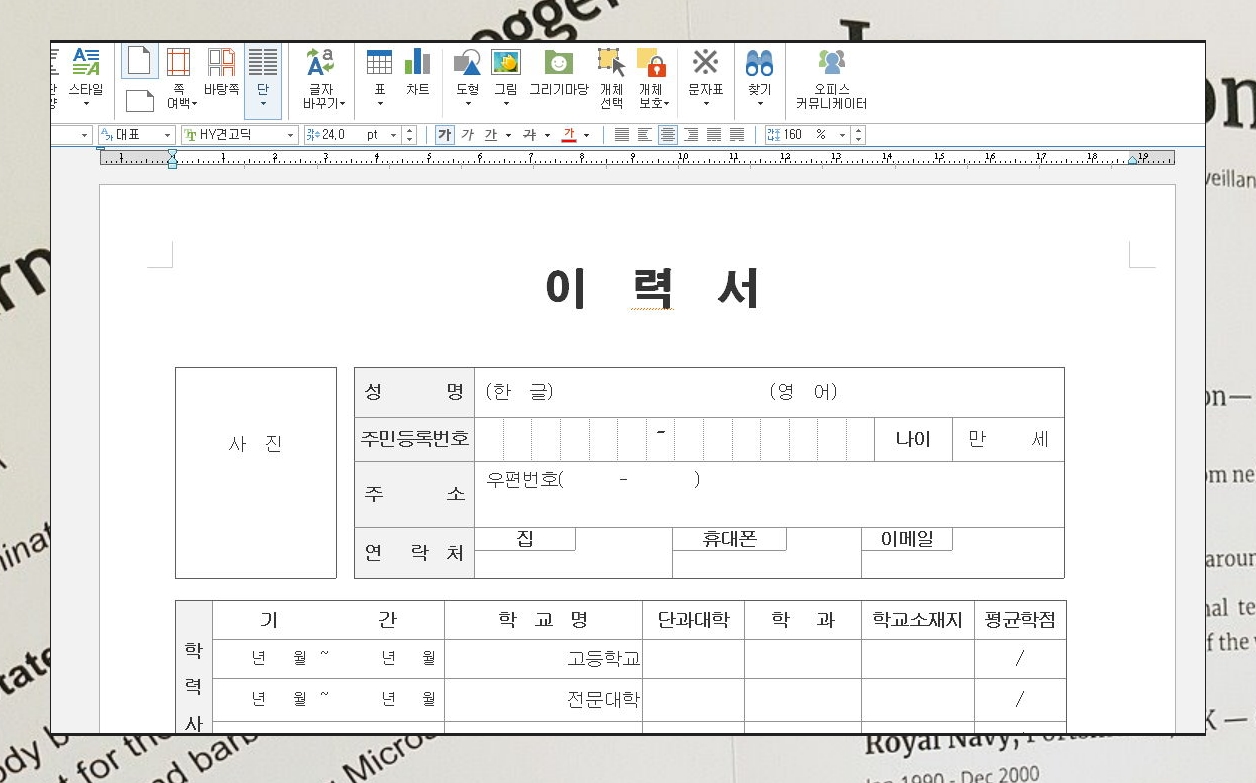
Task: Align paragraph right
Action: click(691, 135)
